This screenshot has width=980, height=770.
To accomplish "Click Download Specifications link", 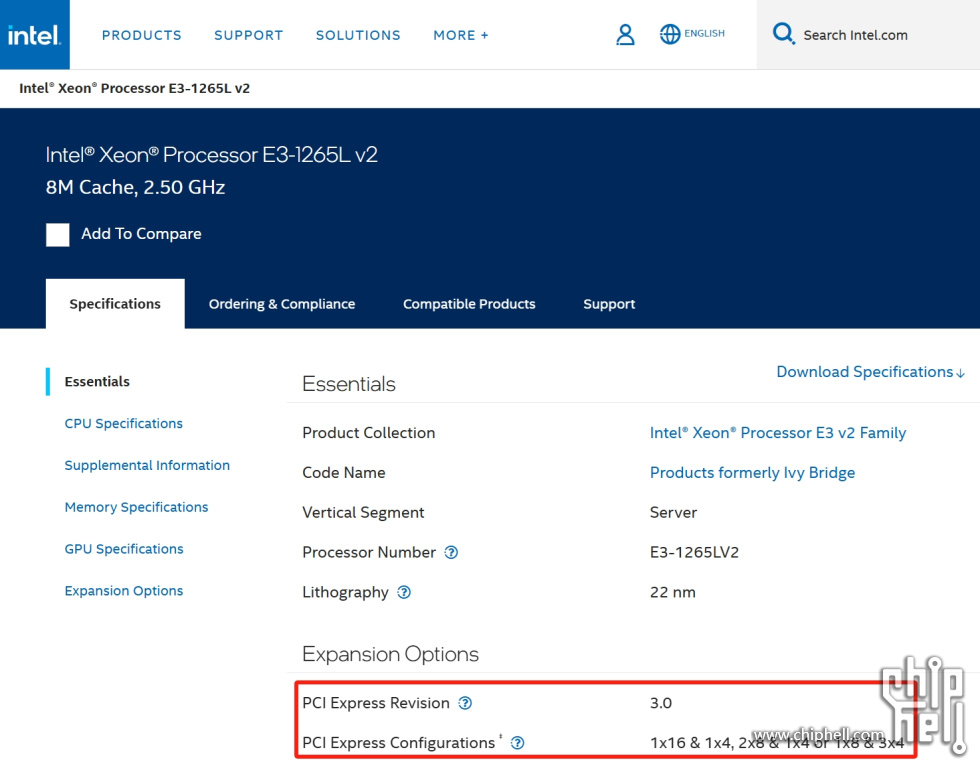I will (x=871, y=372).
